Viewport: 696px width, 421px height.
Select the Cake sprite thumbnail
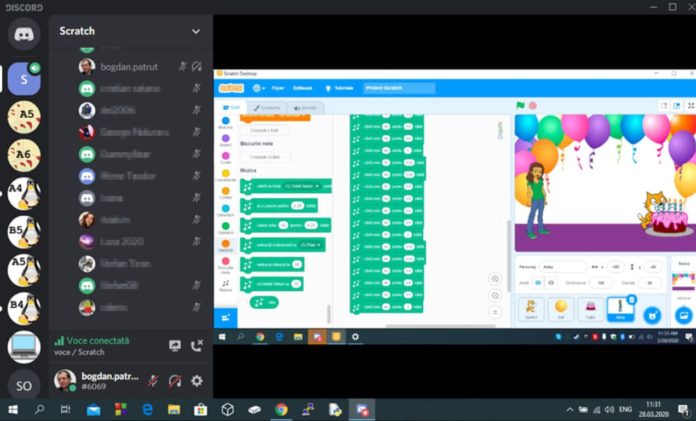(591, 310)
